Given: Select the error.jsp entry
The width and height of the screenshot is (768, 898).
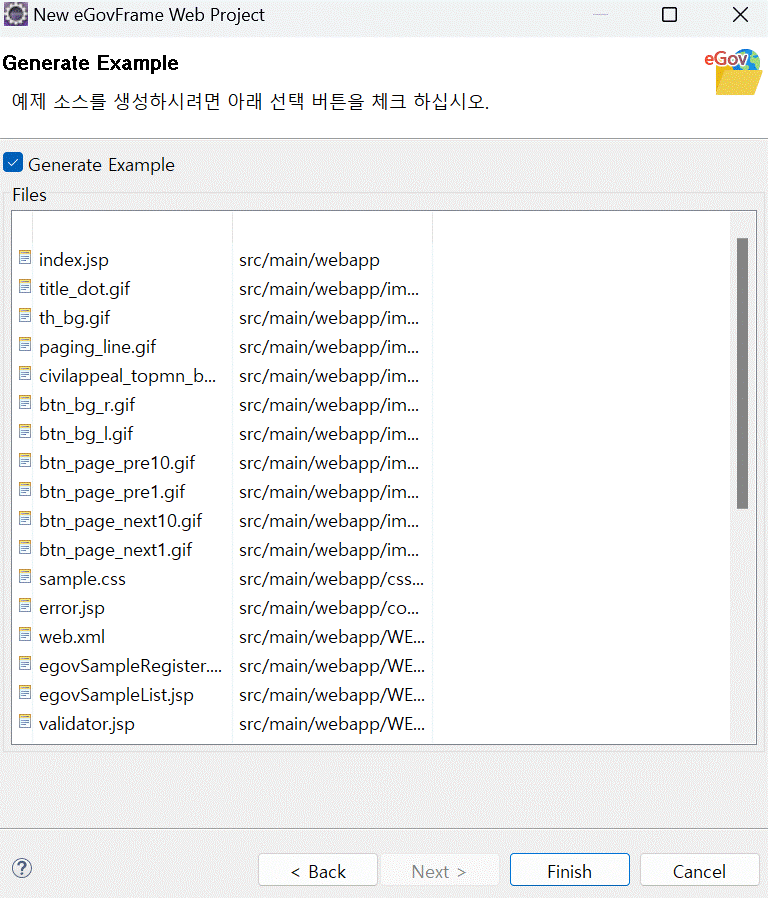Looking at the screenshot, I should tap(72, 608).
